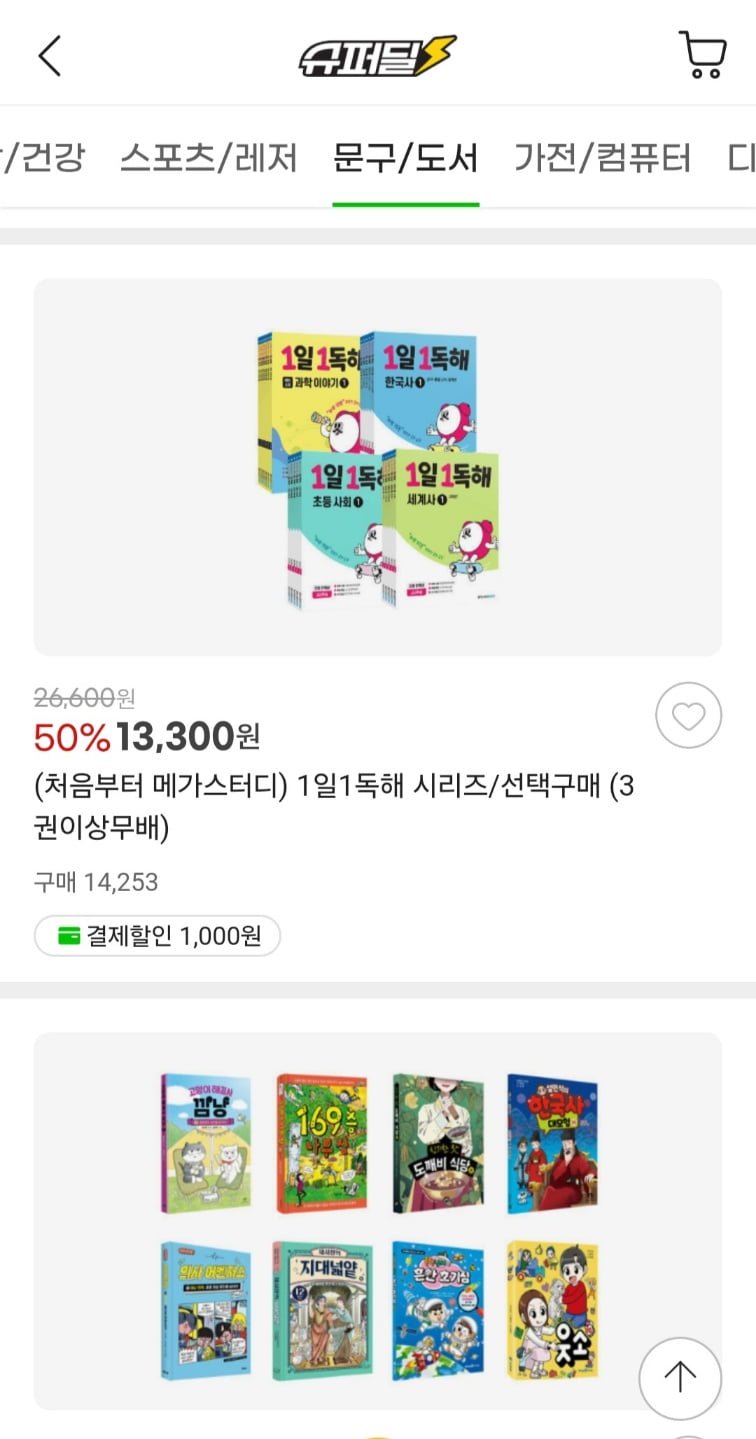Tap the 깜냥 book cover
Image resolution: width=756 pixels, height=1439 pixels.
tap(205, 1143)
